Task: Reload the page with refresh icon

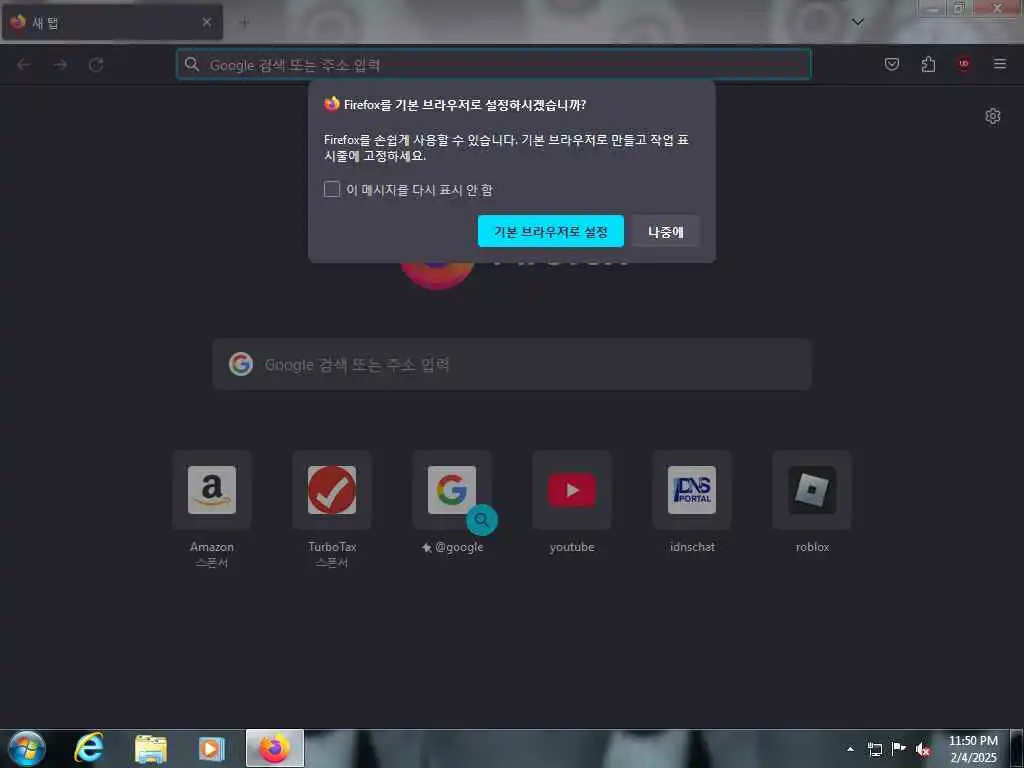Action: pos(96,64)
